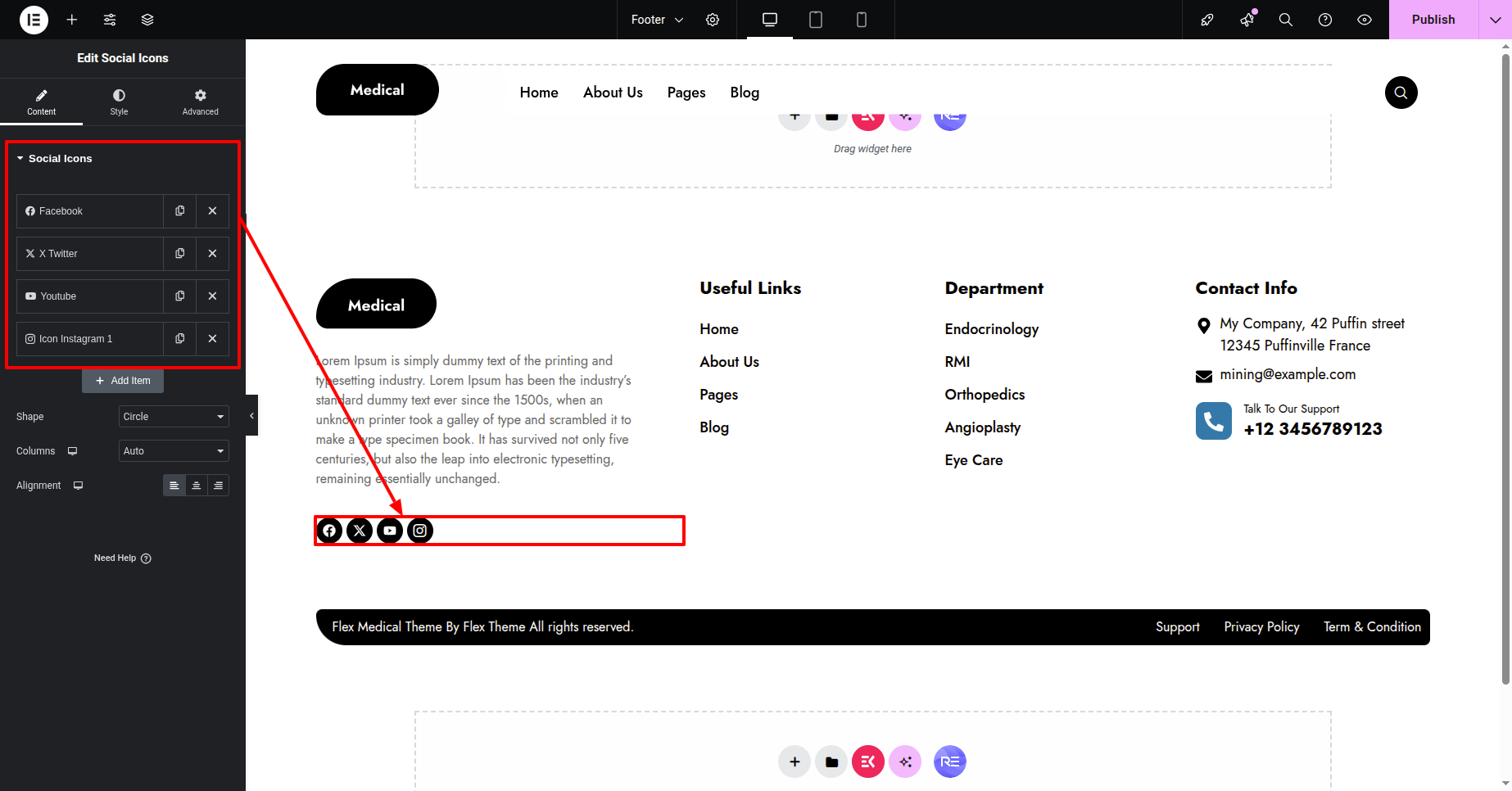Expand the X Twitter item

tap(90, 254)
